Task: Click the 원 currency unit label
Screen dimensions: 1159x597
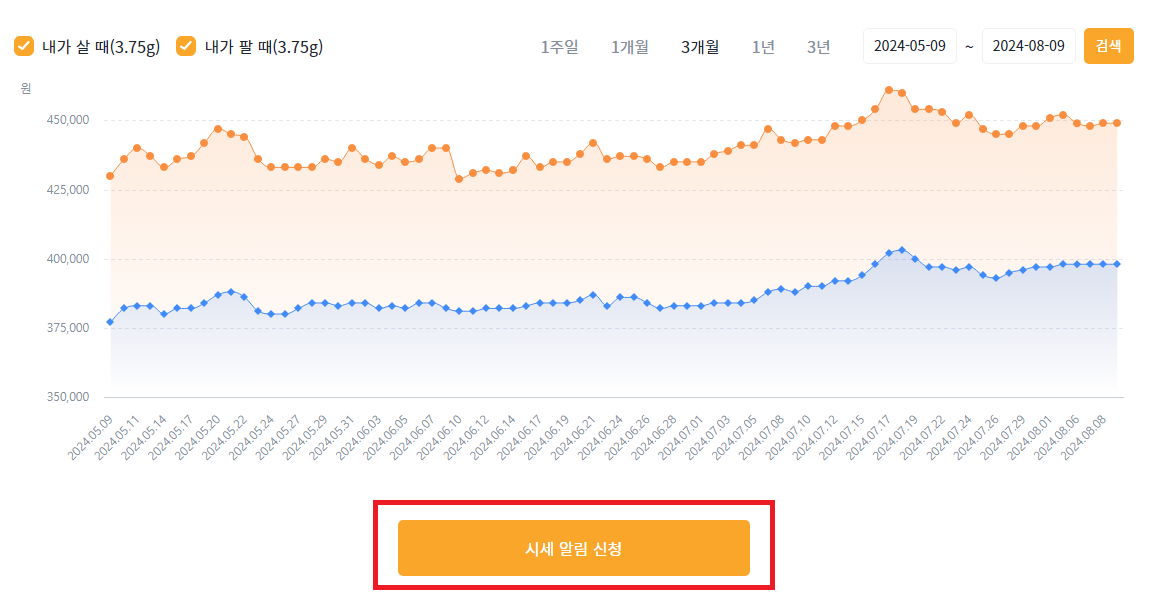Action: [x=25, y=88]
